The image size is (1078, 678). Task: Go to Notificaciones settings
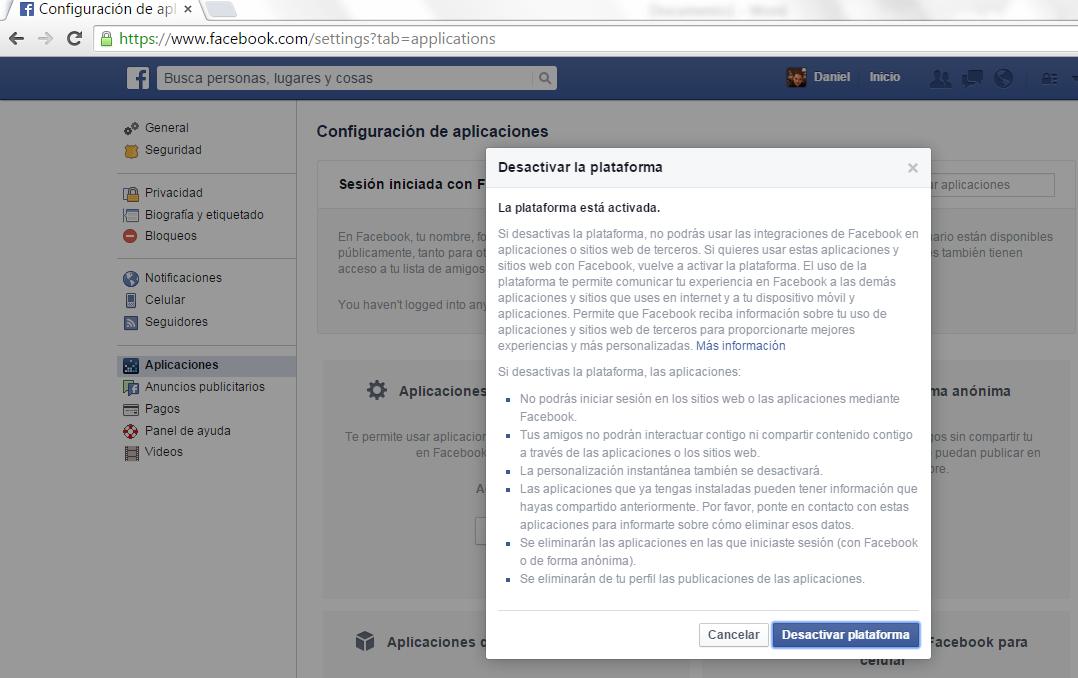click(x=183, y=278)
